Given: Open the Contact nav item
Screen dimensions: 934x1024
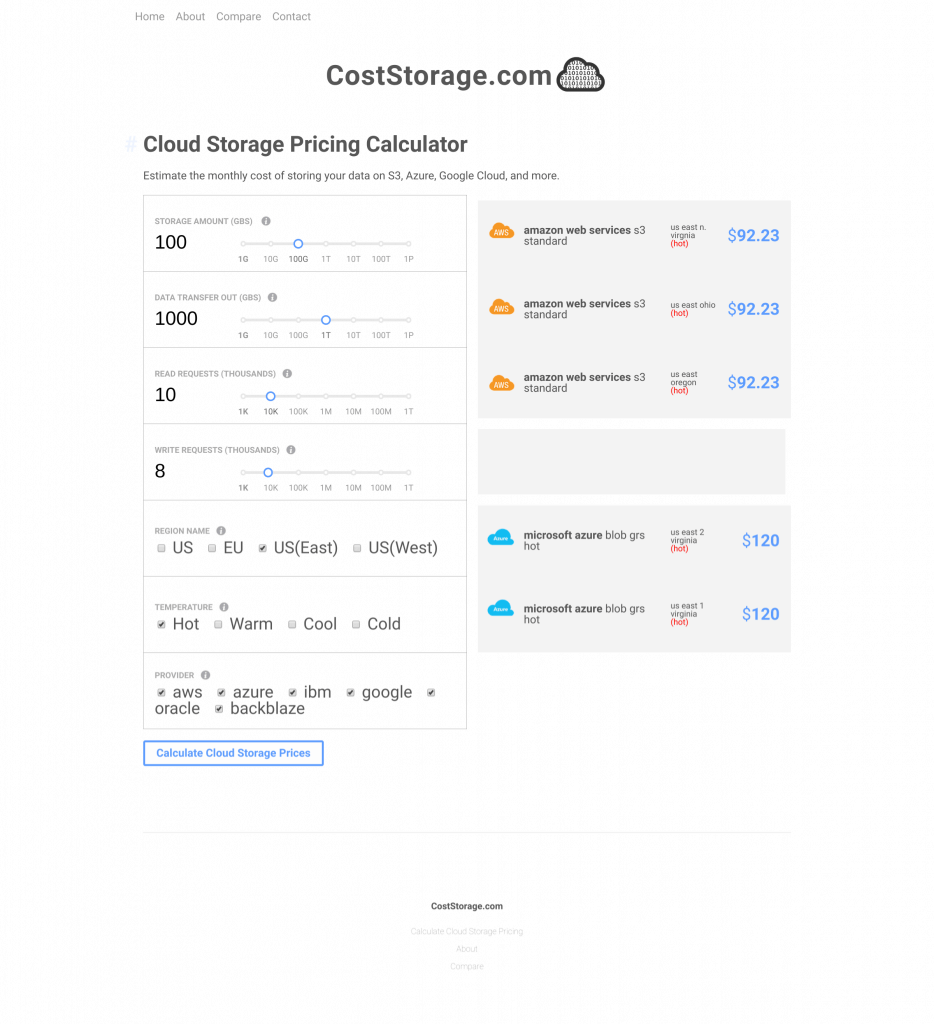Looking at the screenshot, I should pyautogui.click(x=291, y=16).
